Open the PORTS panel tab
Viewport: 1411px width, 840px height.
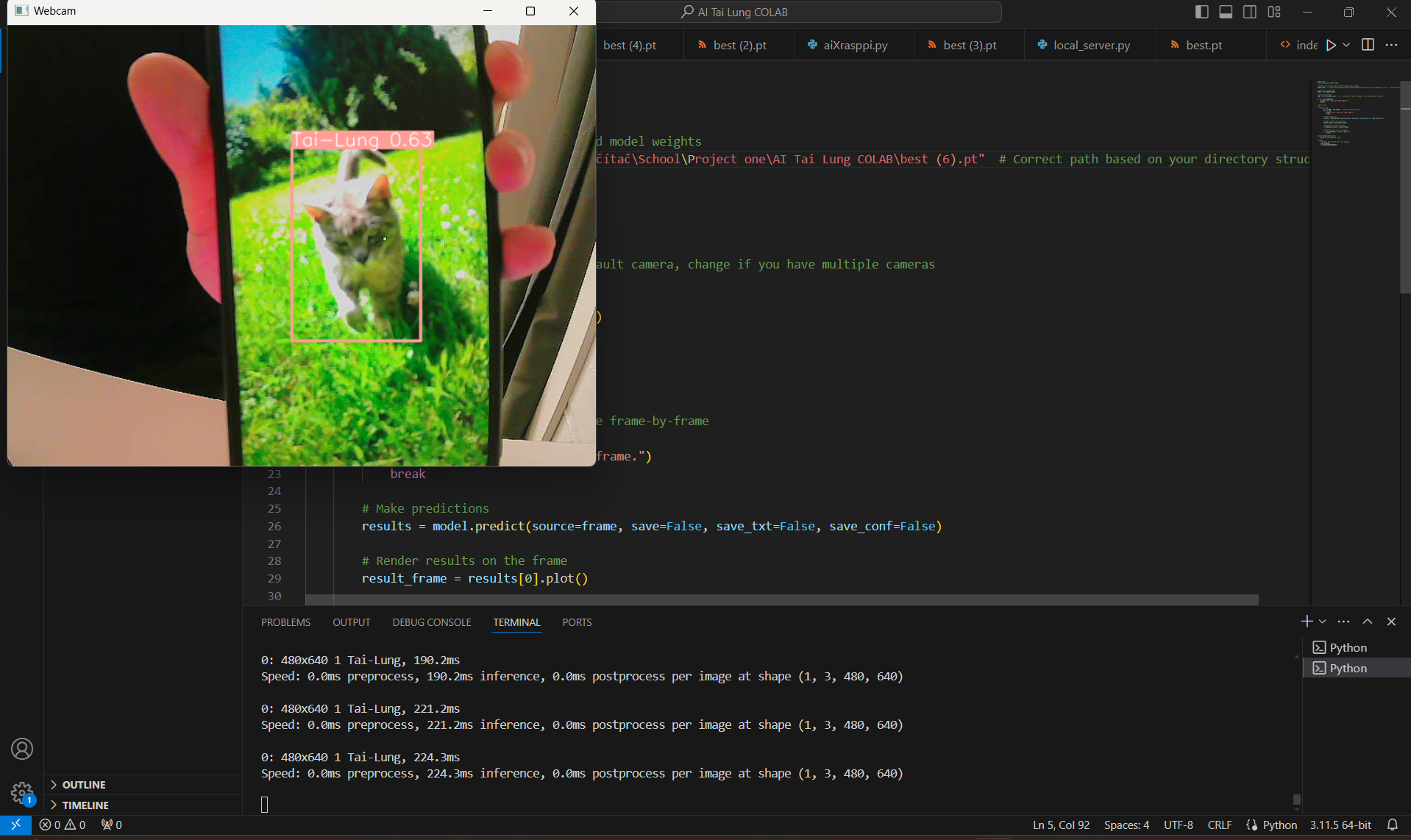(577, 622)
